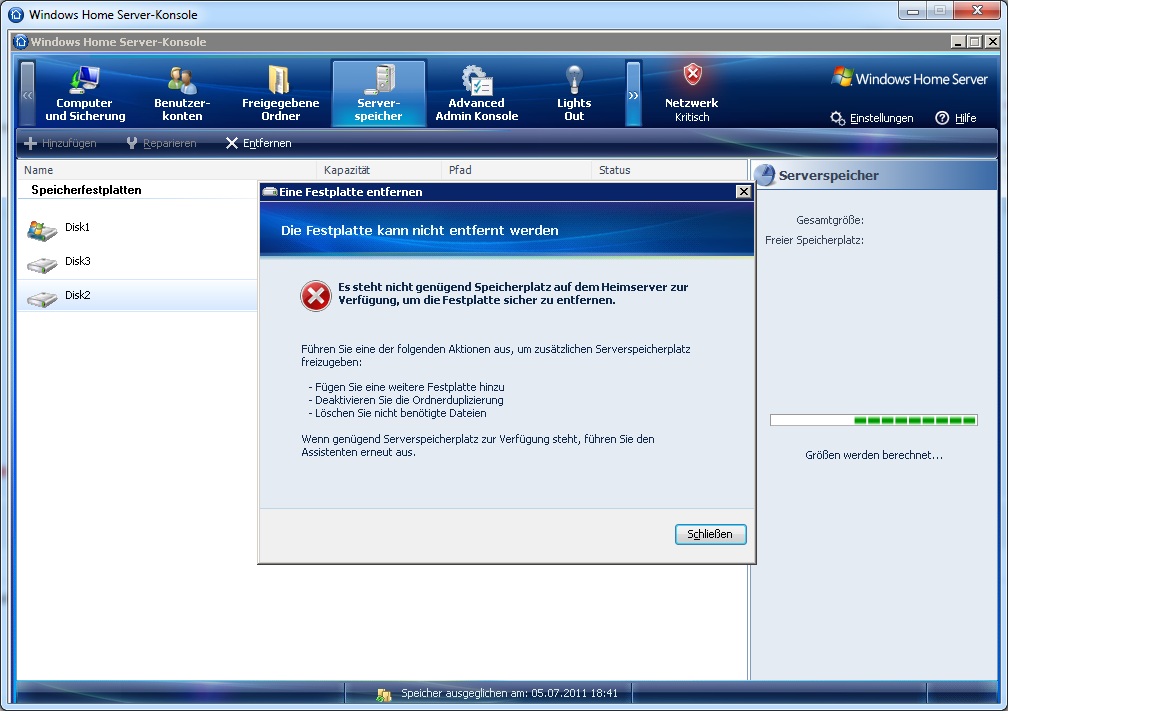Click the outer window title bar house icon

[x=15, y=14]
